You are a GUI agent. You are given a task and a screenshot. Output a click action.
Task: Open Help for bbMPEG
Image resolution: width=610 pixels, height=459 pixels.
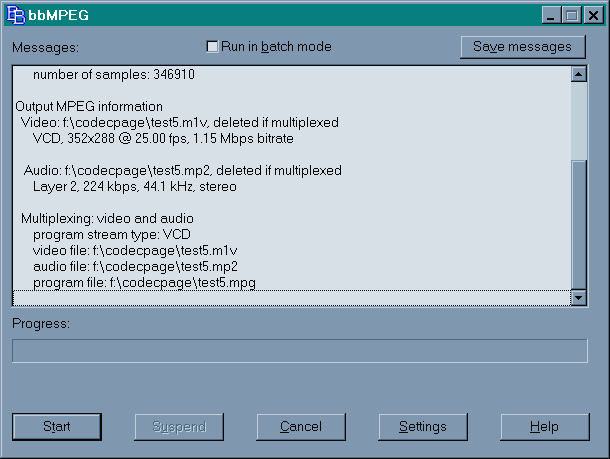(x=544, y=427)
